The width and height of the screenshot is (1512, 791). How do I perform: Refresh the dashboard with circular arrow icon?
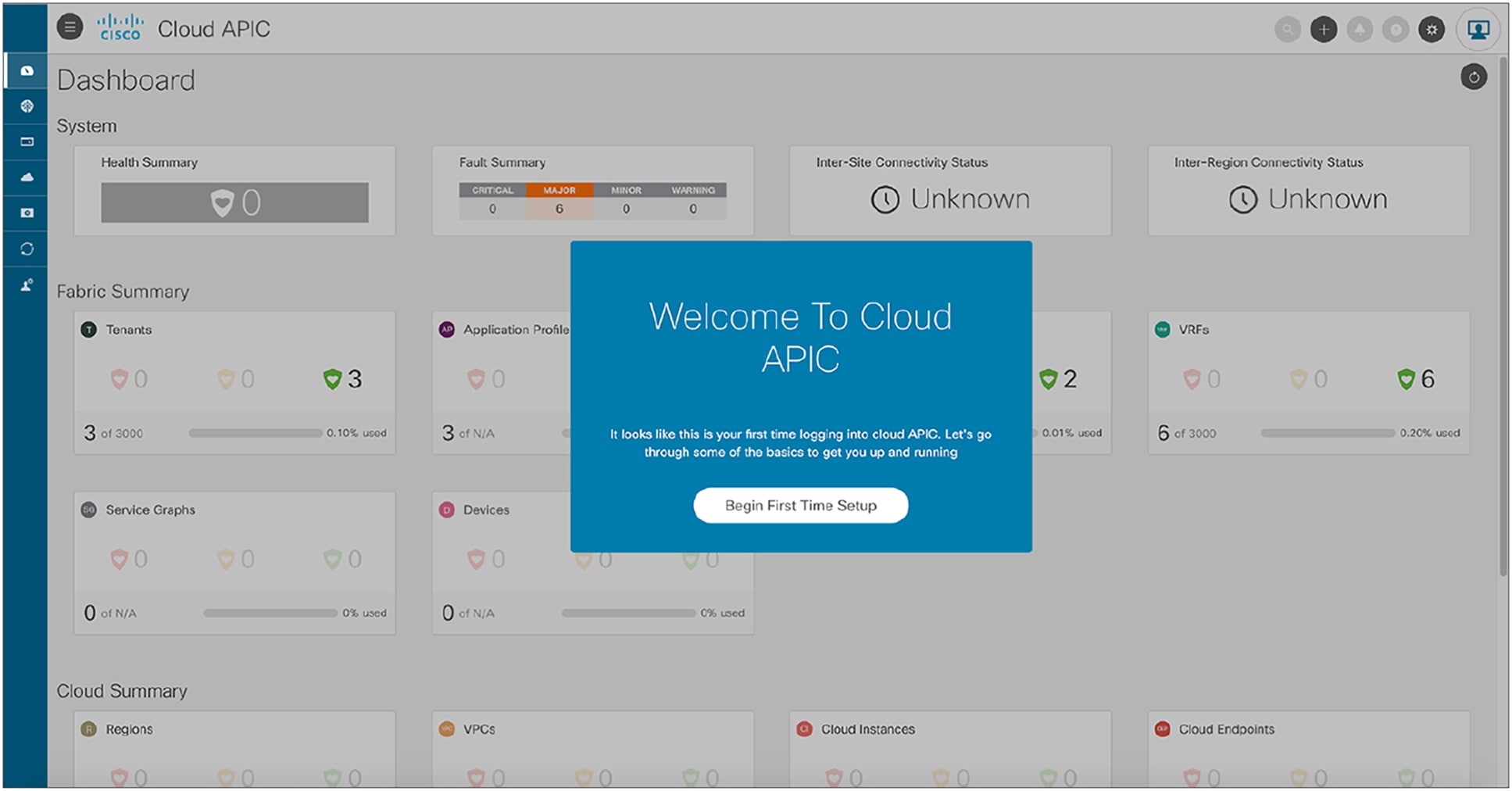click(1474, 77)
